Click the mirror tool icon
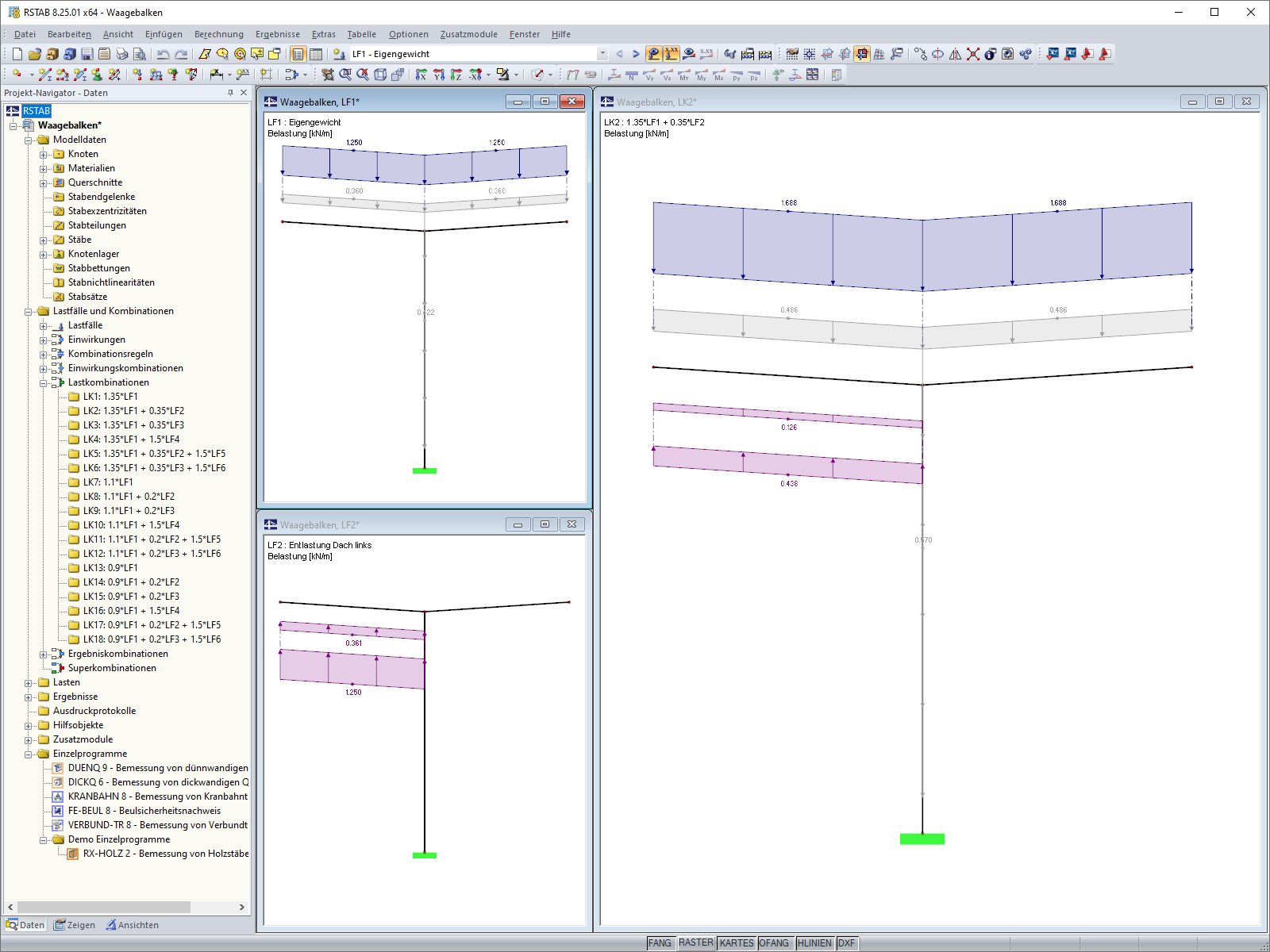Screen dimensions: 1270x952 click(x=956, y=54)
